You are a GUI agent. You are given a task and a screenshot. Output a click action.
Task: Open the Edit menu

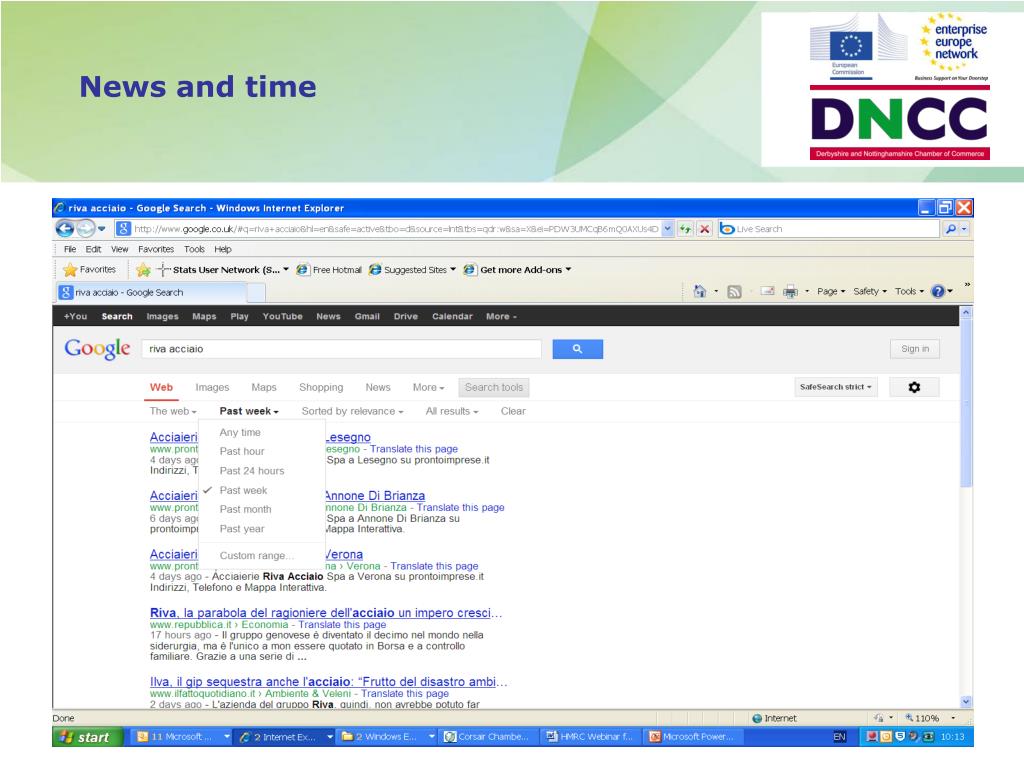point(93,249)
